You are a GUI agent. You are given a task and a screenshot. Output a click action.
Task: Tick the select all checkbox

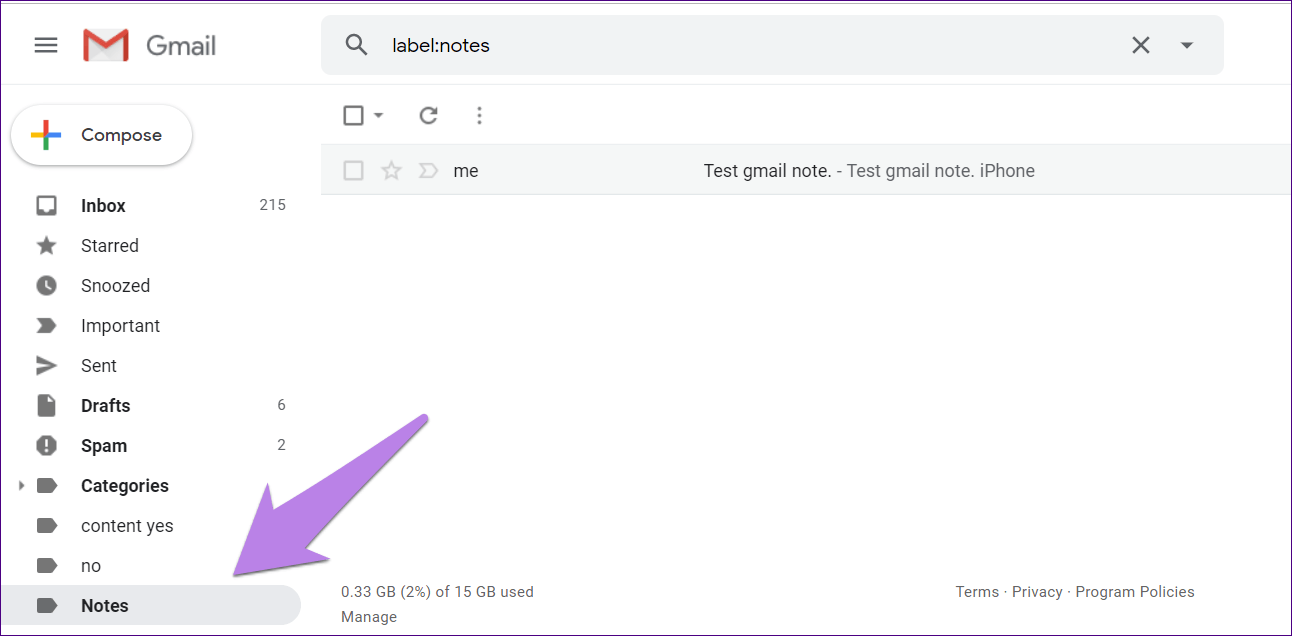[x=353, y=116]
